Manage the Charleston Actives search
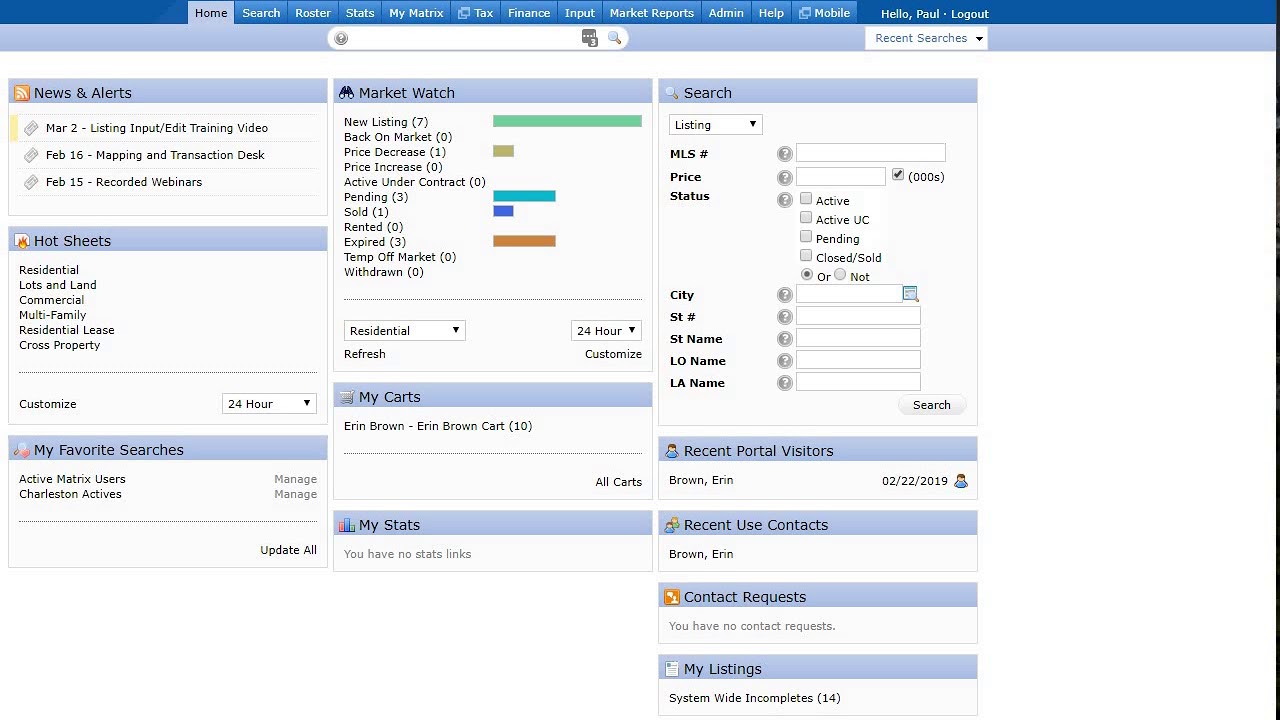Screen dimensions: 1280x720 pos(295,494)
